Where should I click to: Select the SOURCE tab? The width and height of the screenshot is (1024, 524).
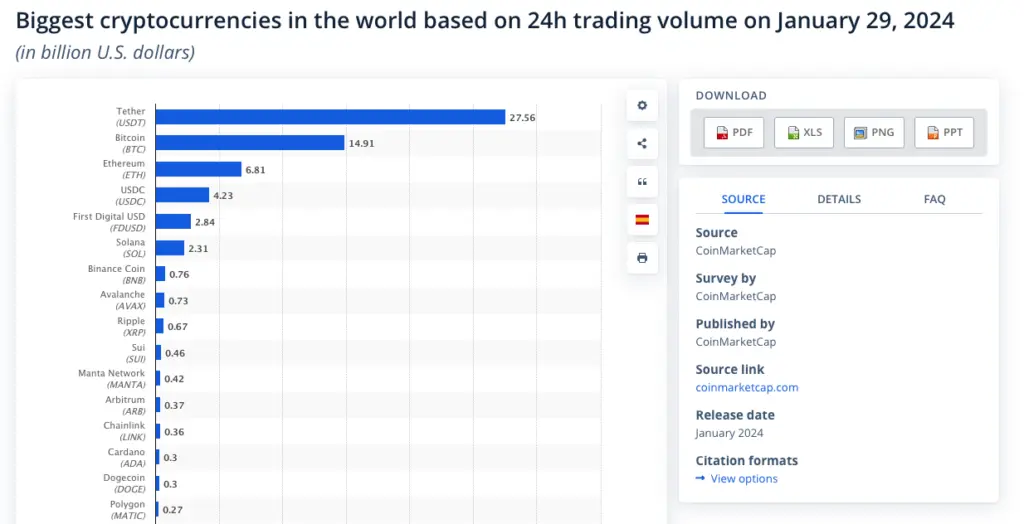(743, 199)
